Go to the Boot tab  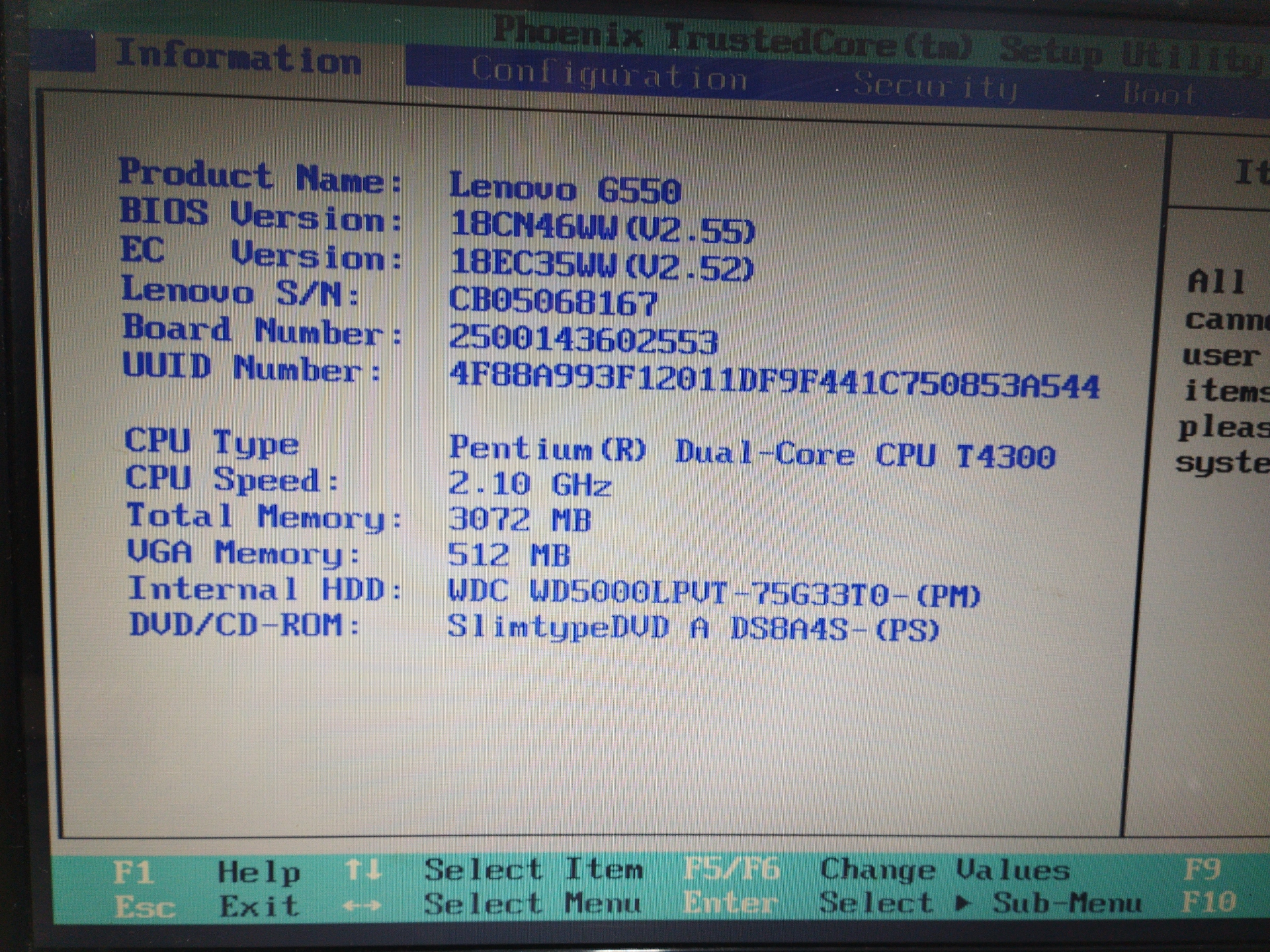point(1160,94)
